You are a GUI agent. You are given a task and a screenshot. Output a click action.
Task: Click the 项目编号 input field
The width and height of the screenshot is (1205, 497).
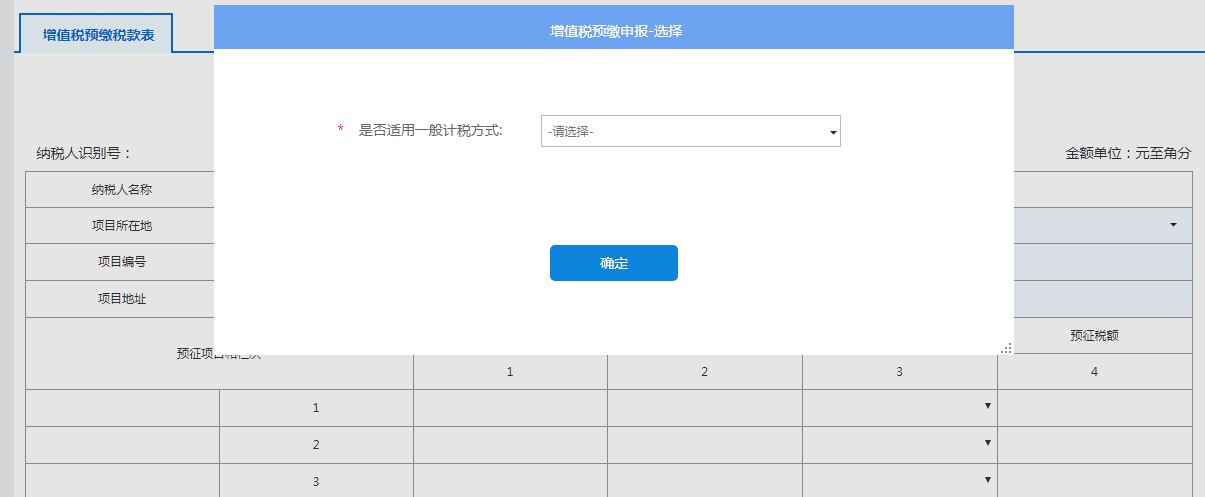[x=1102, y=262]
